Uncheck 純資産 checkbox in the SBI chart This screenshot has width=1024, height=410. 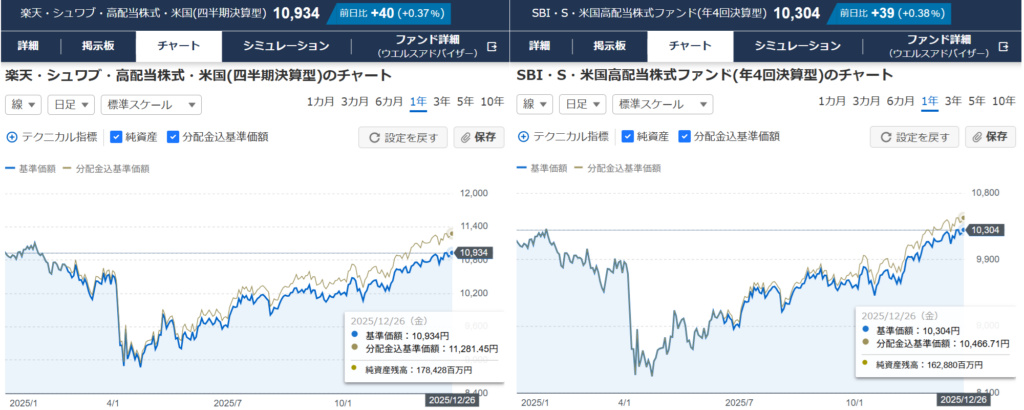click(627, 137)
